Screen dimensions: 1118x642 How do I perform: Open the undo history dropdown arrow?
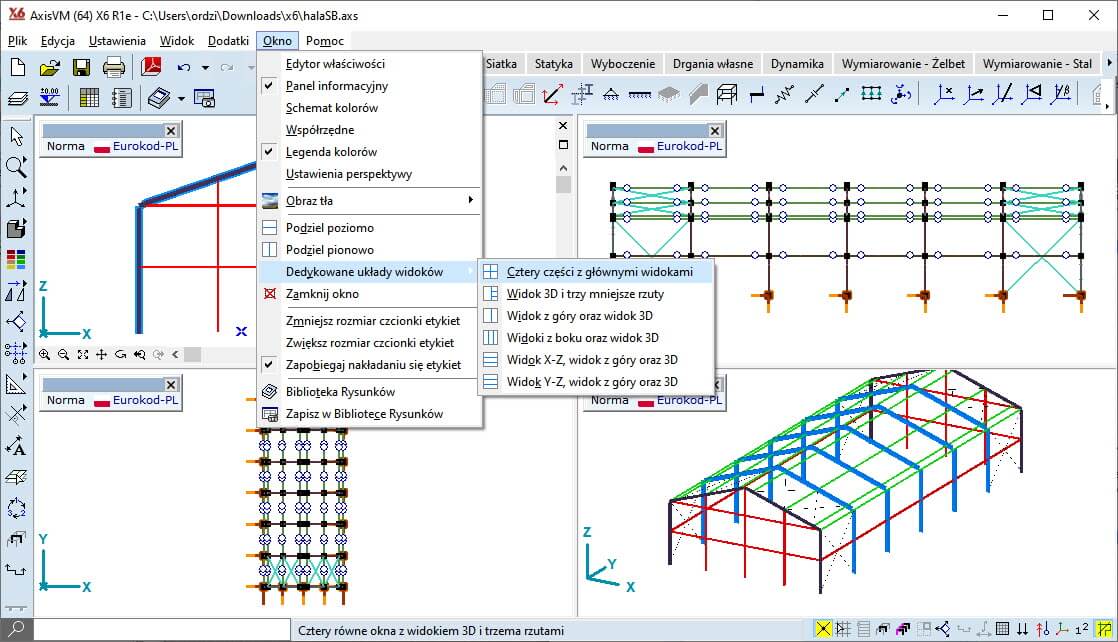(x=205, y=68)
